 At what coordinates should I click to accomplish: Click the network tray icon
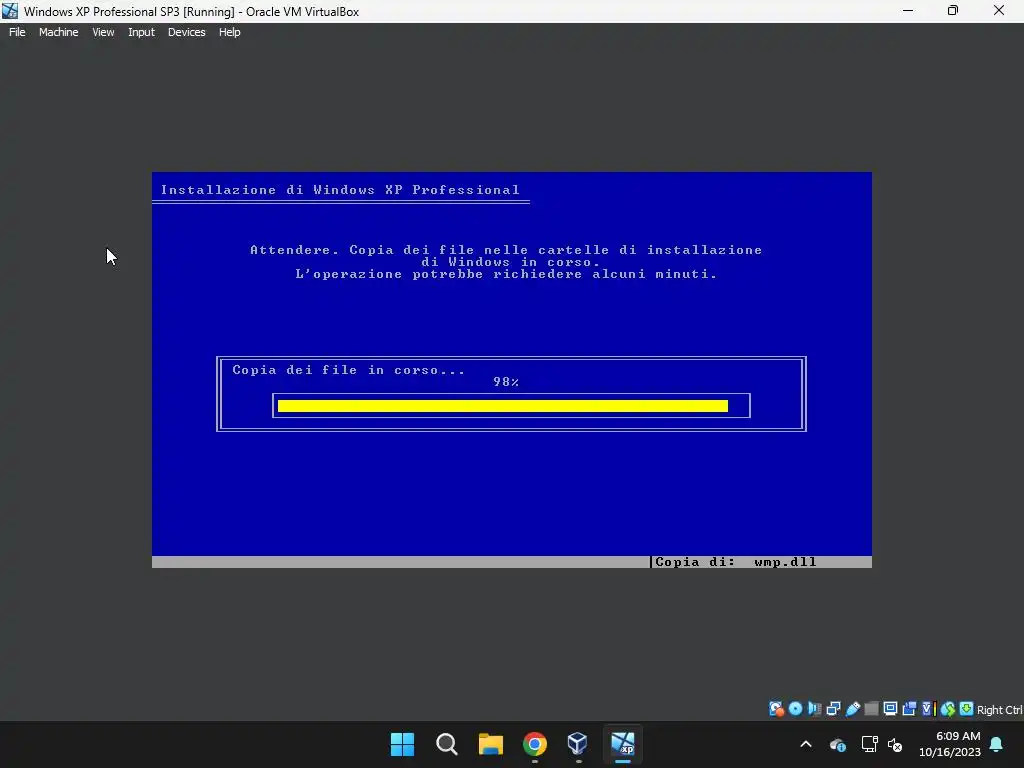tap(869, 744)
